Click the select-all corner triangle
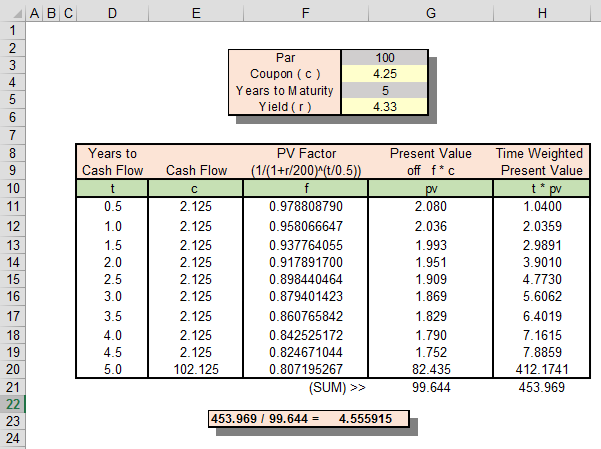Image resolution: width=601 pixels, height=449 pixels. point(17,14)
